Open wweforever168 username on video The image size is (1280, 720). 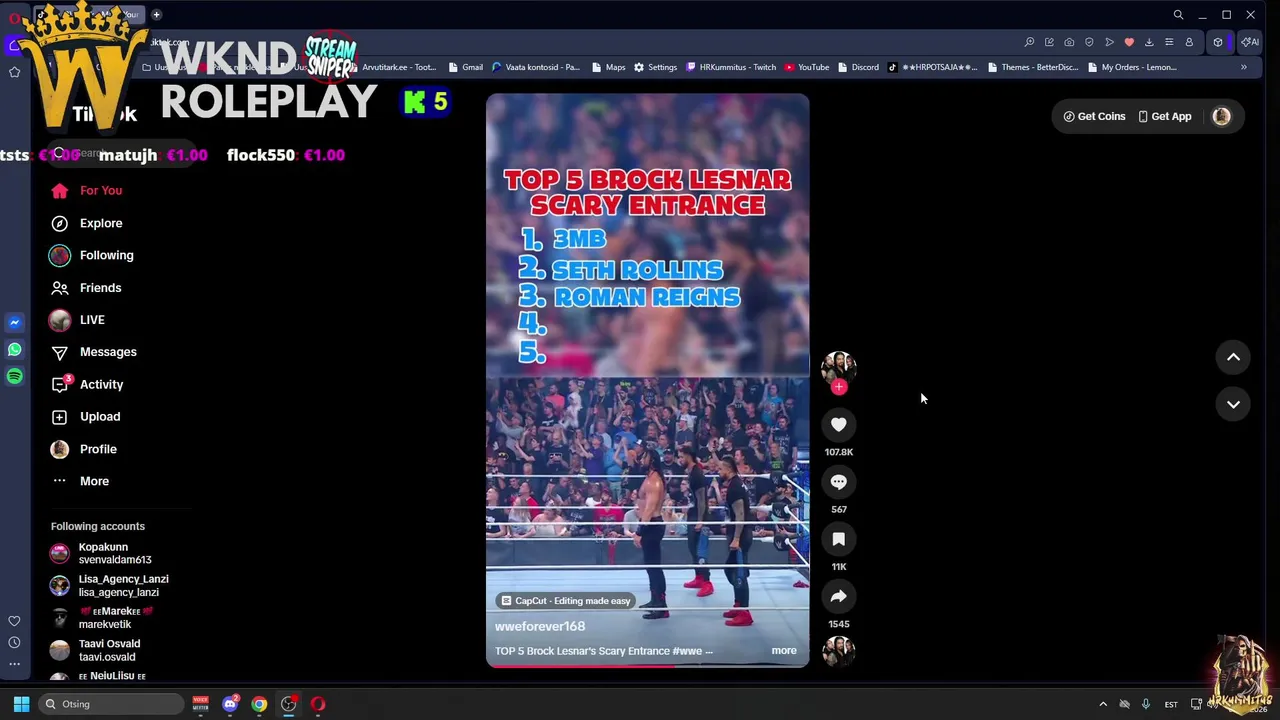(540, 626)
